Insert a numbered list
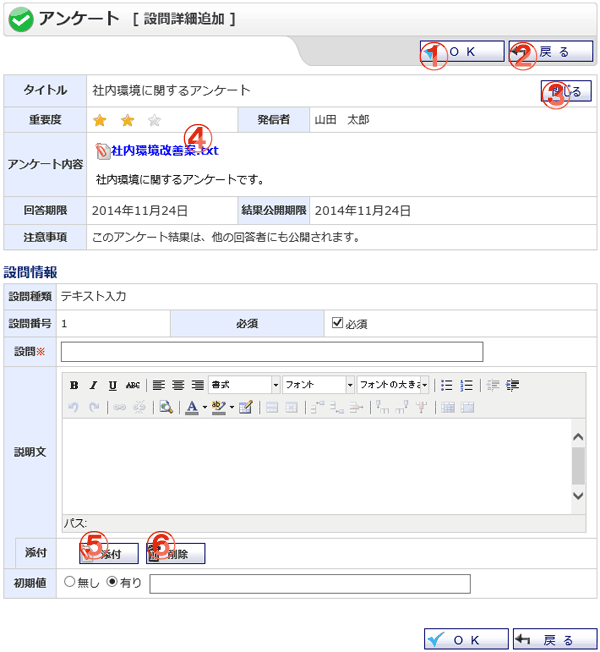Image resolution: width=600 pixels, height=652 pixels. pos(466,385)
